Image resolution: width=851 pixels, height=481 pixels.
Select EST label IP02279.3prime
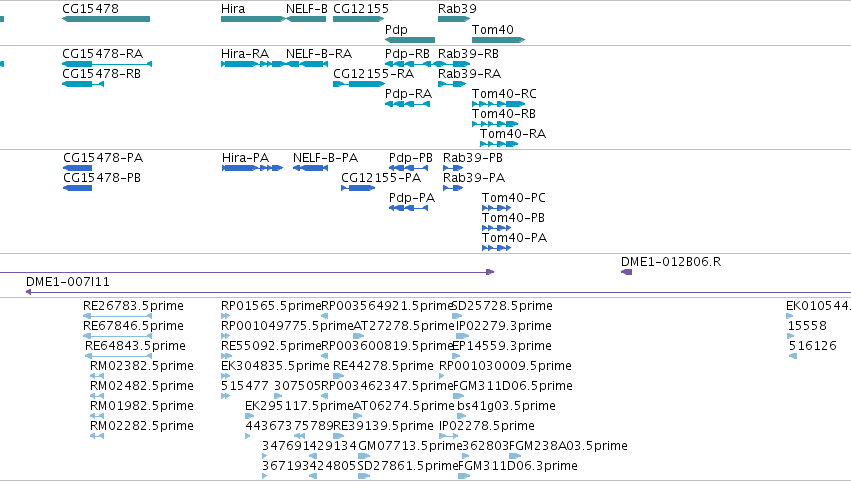tap(503, 326)
